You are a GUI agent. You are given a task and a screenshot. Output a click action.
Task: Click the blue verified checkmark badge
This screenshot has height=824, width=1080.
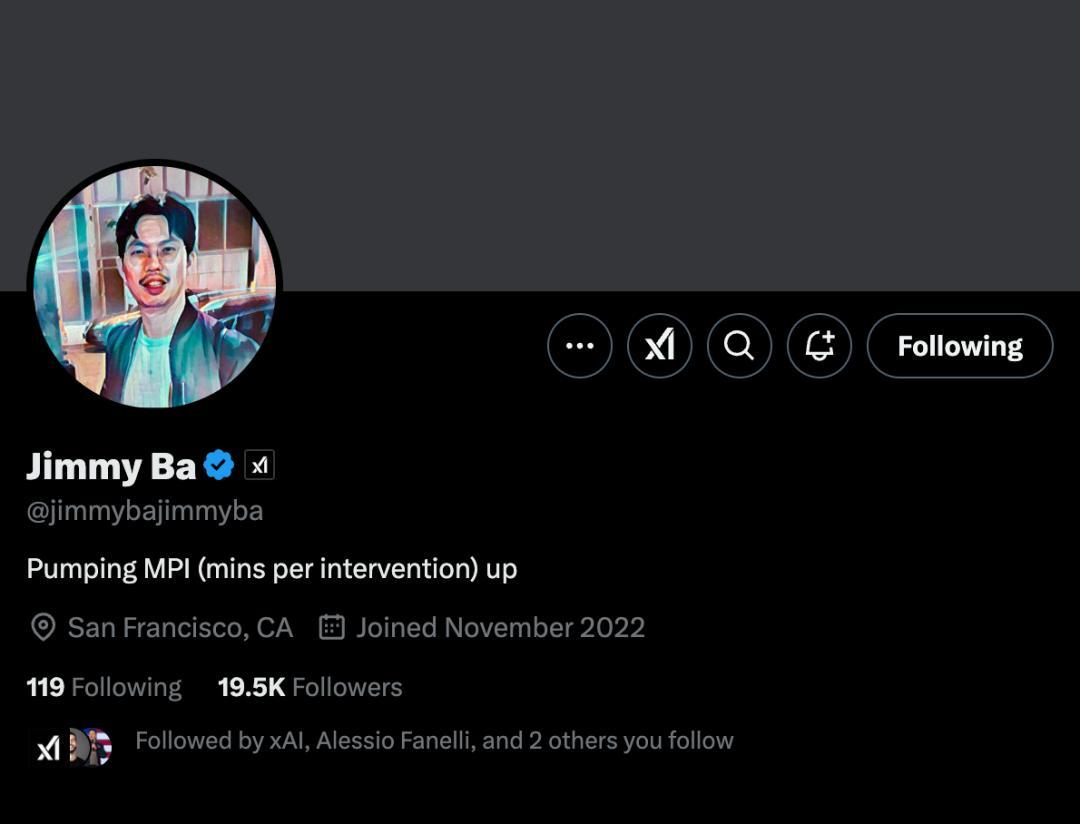tap(219, 465)
